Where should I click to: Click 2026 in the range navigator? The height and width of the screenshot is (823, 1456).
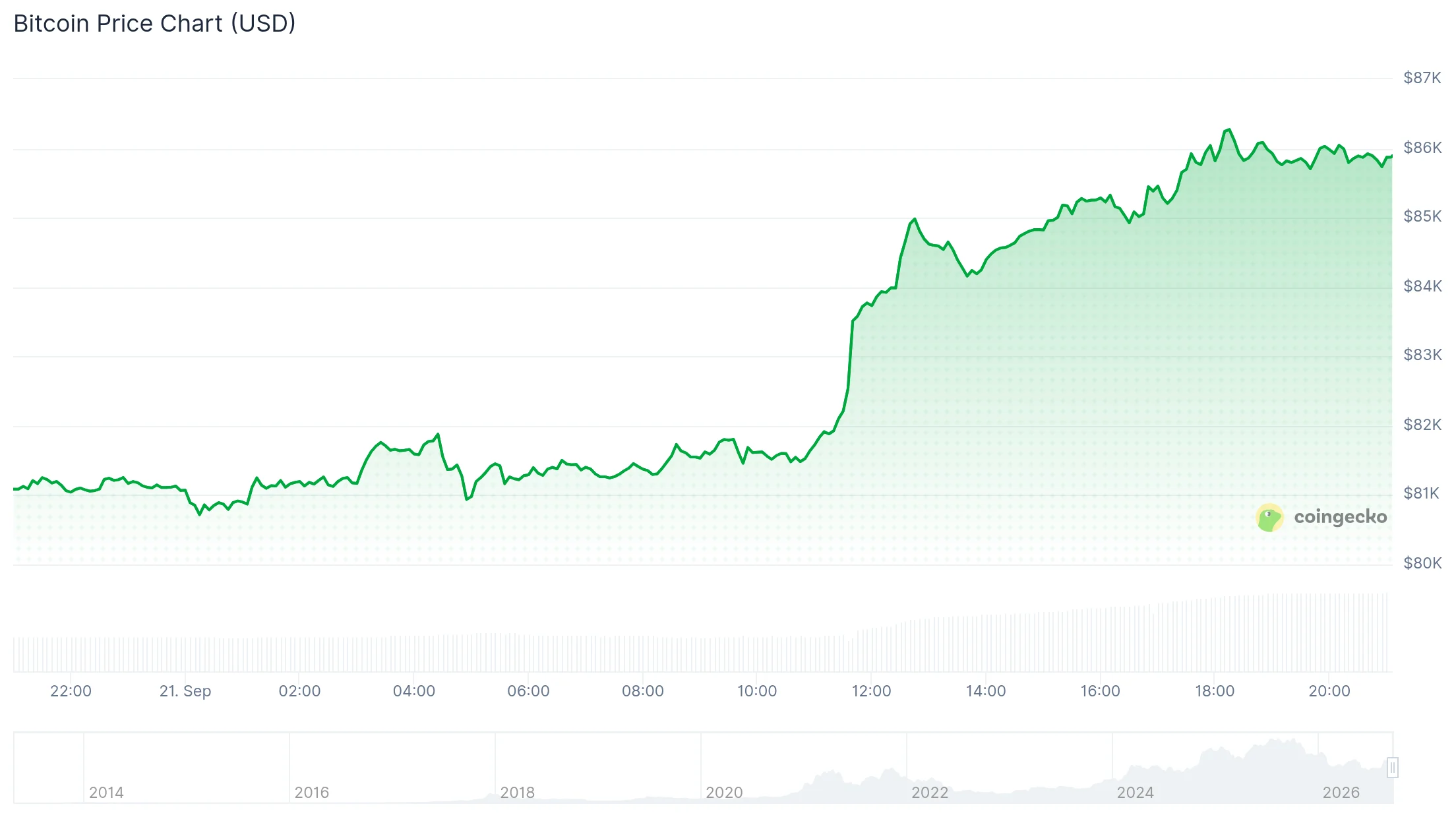[1341, 793]
